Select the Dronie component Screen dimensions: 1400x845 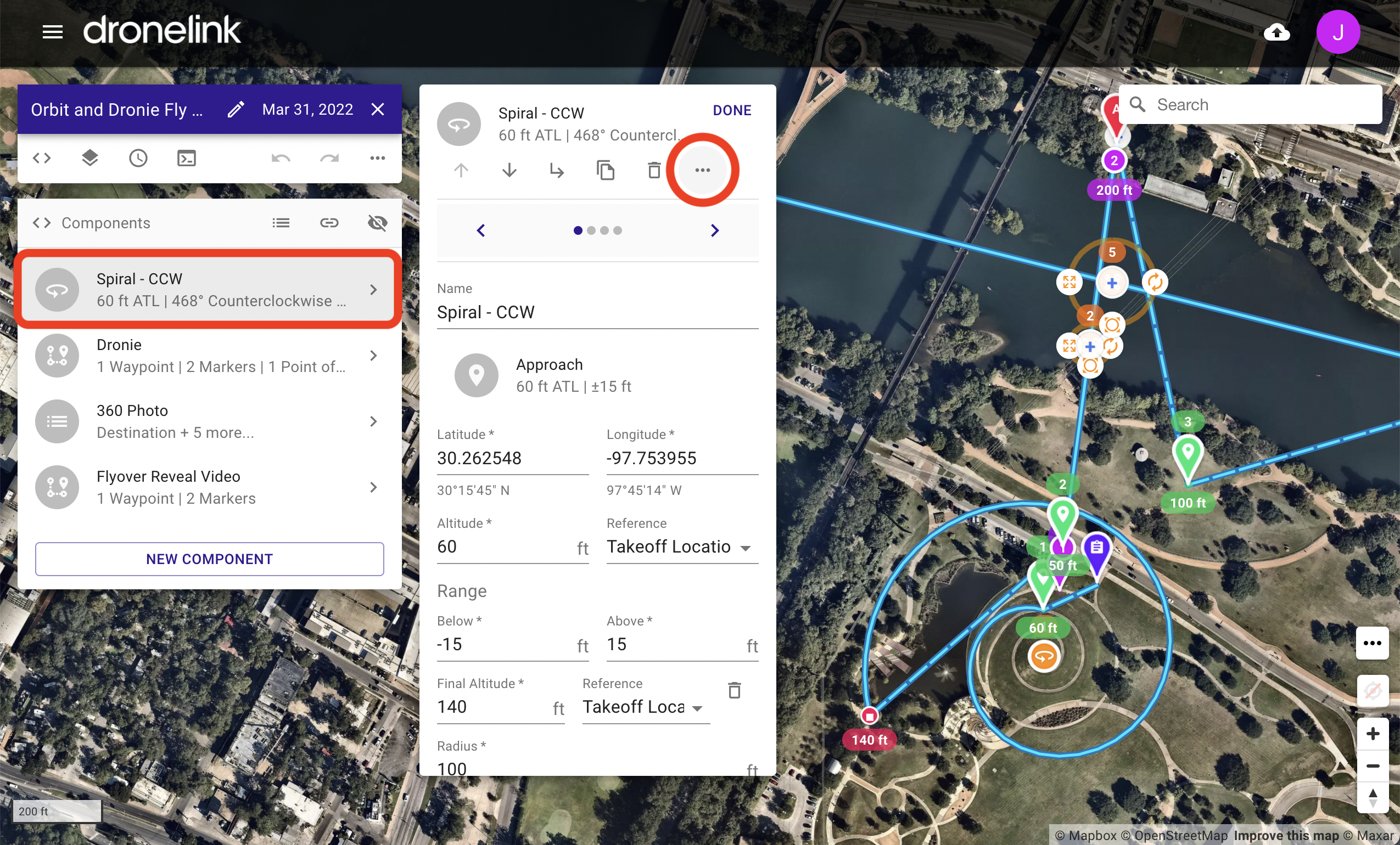[x=209, y=356]
